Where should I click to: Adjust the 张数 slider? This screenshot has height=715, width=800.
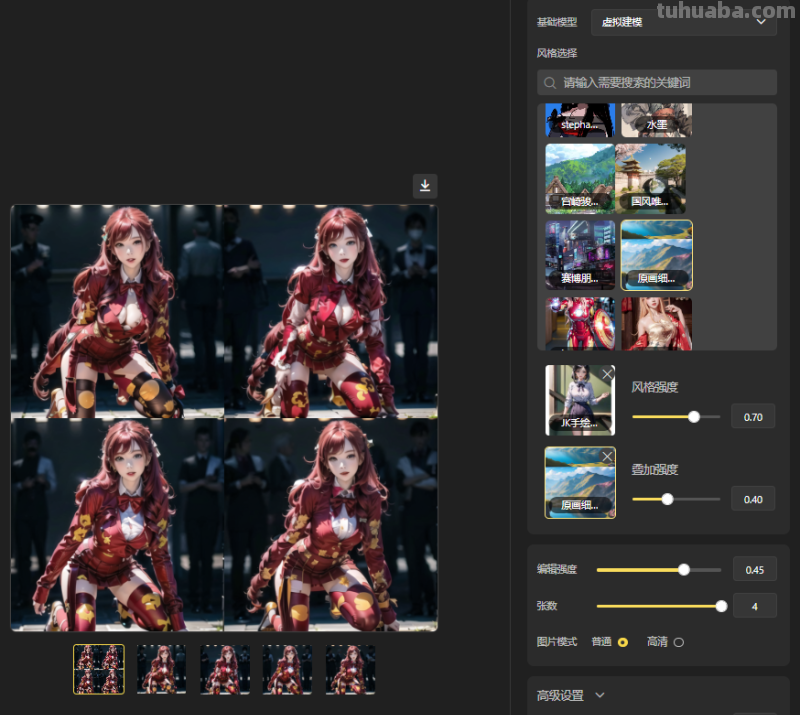pos(721,606)
